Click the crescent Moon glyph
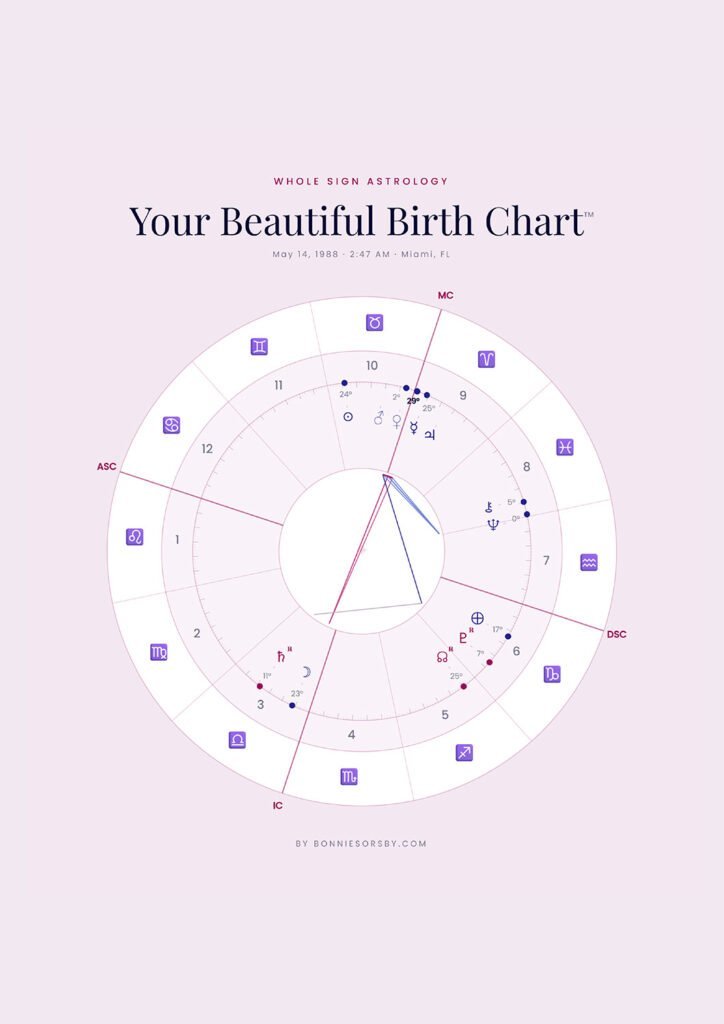 pyautogui.click(x=306, y=672)
